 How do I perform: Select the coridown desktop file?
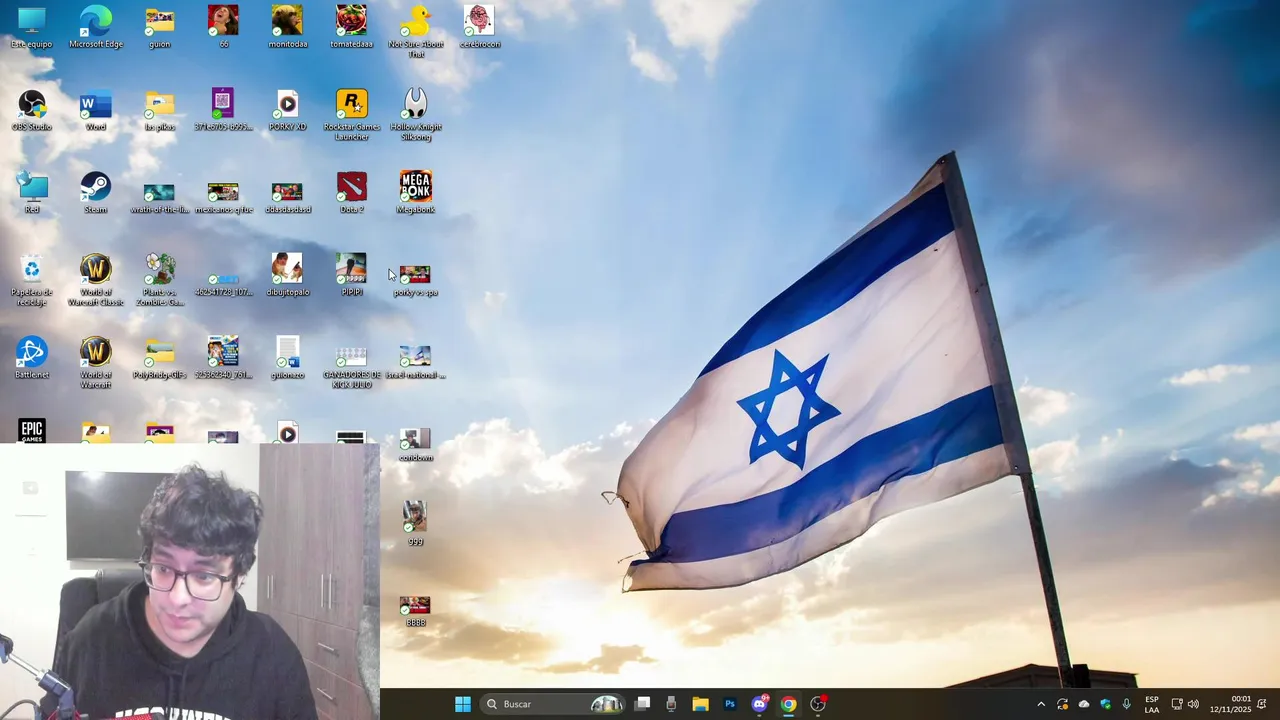415,445
